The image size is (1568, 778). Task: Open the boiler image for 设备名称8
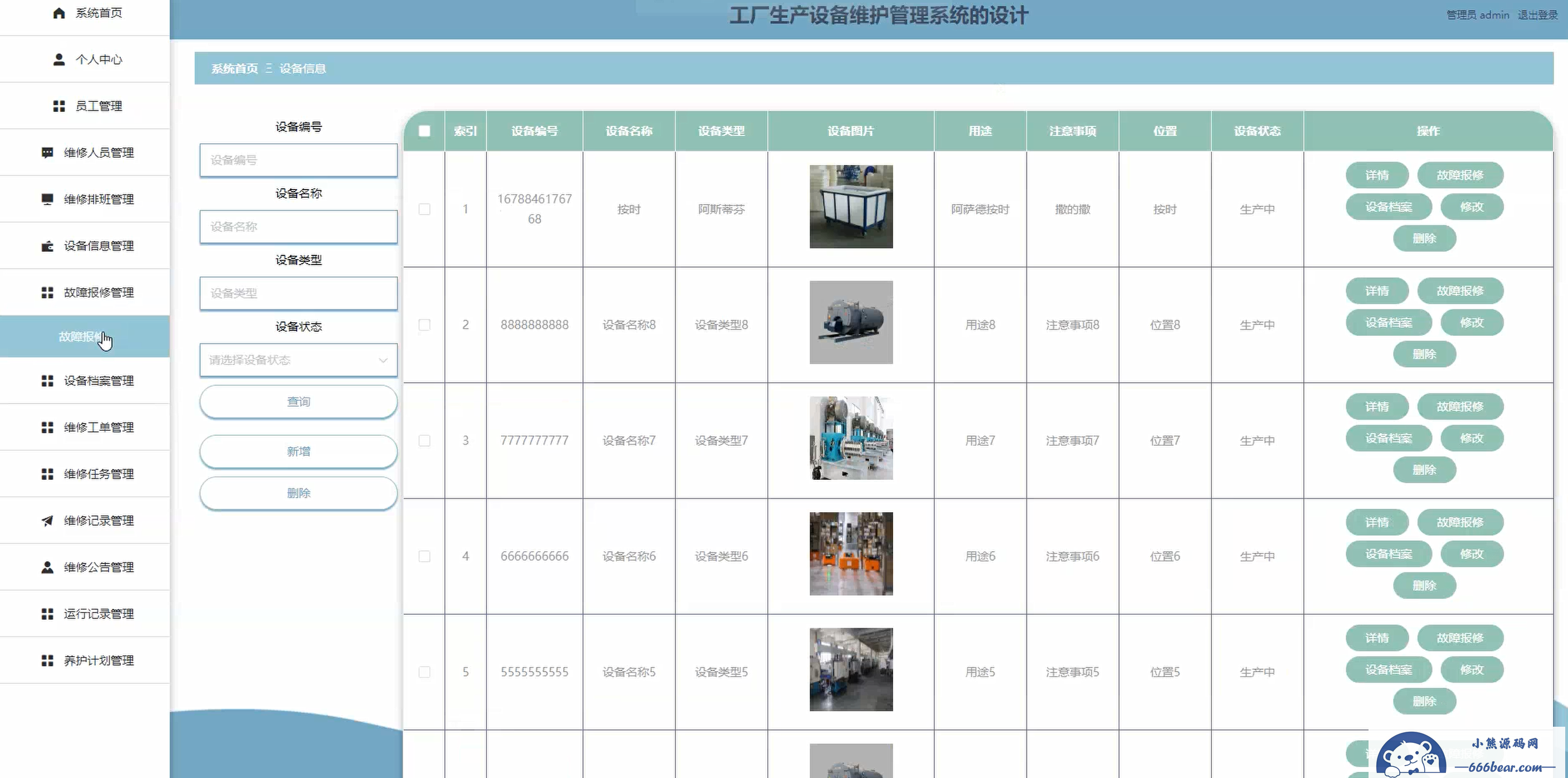pyautogui.click(x=851, y=323)
